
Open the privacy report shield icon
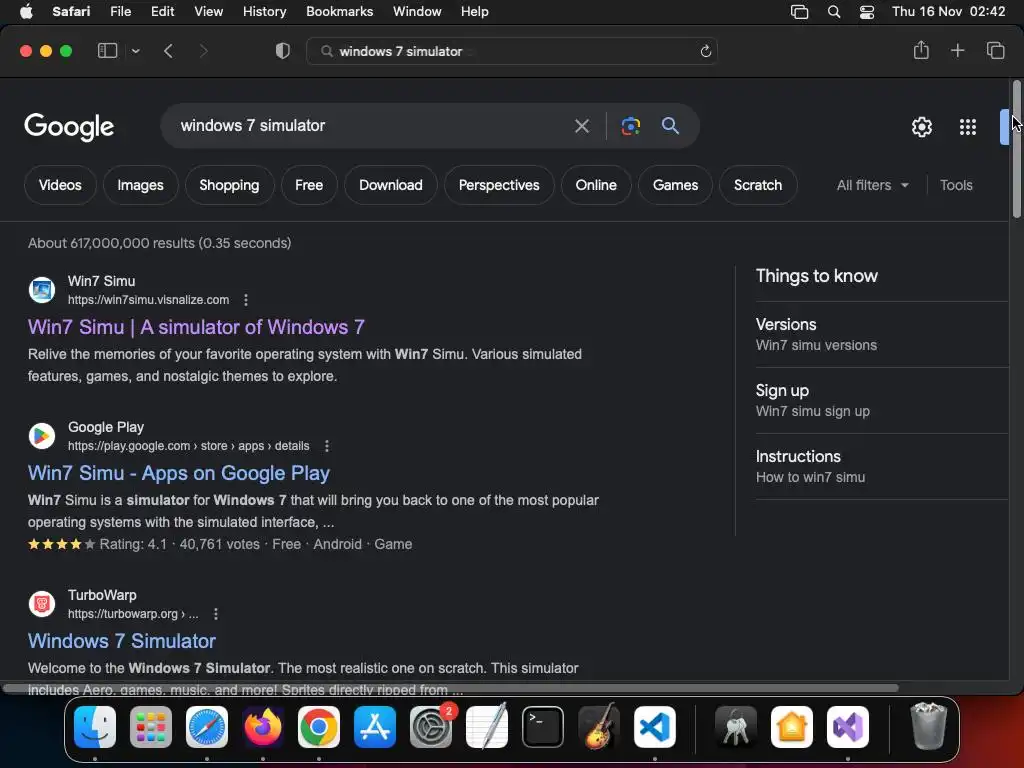pyautogui.click(x=283, y=51)
